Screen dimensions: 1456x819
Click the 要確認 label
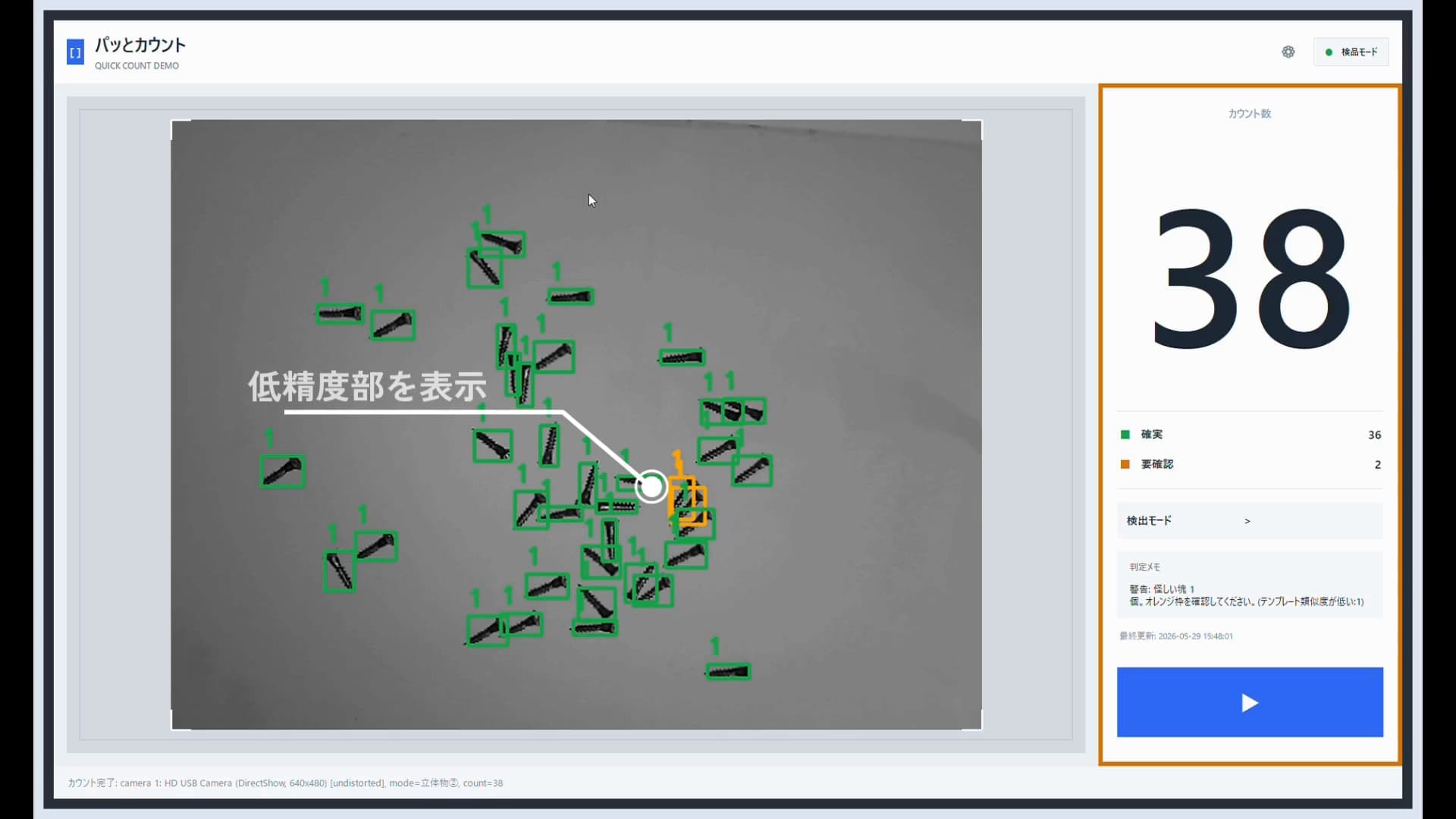click(x=1157, y=464)
